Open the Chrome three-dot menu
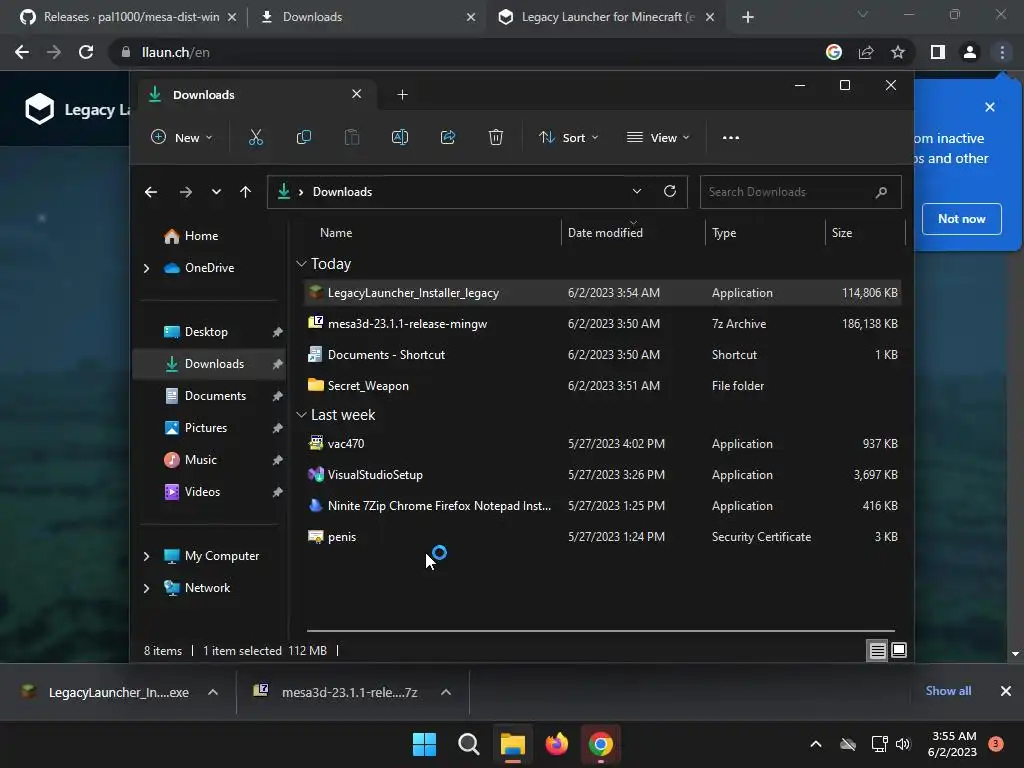Image resolution: width=1024 pixels, height=768 pixels. (1002, 52)
